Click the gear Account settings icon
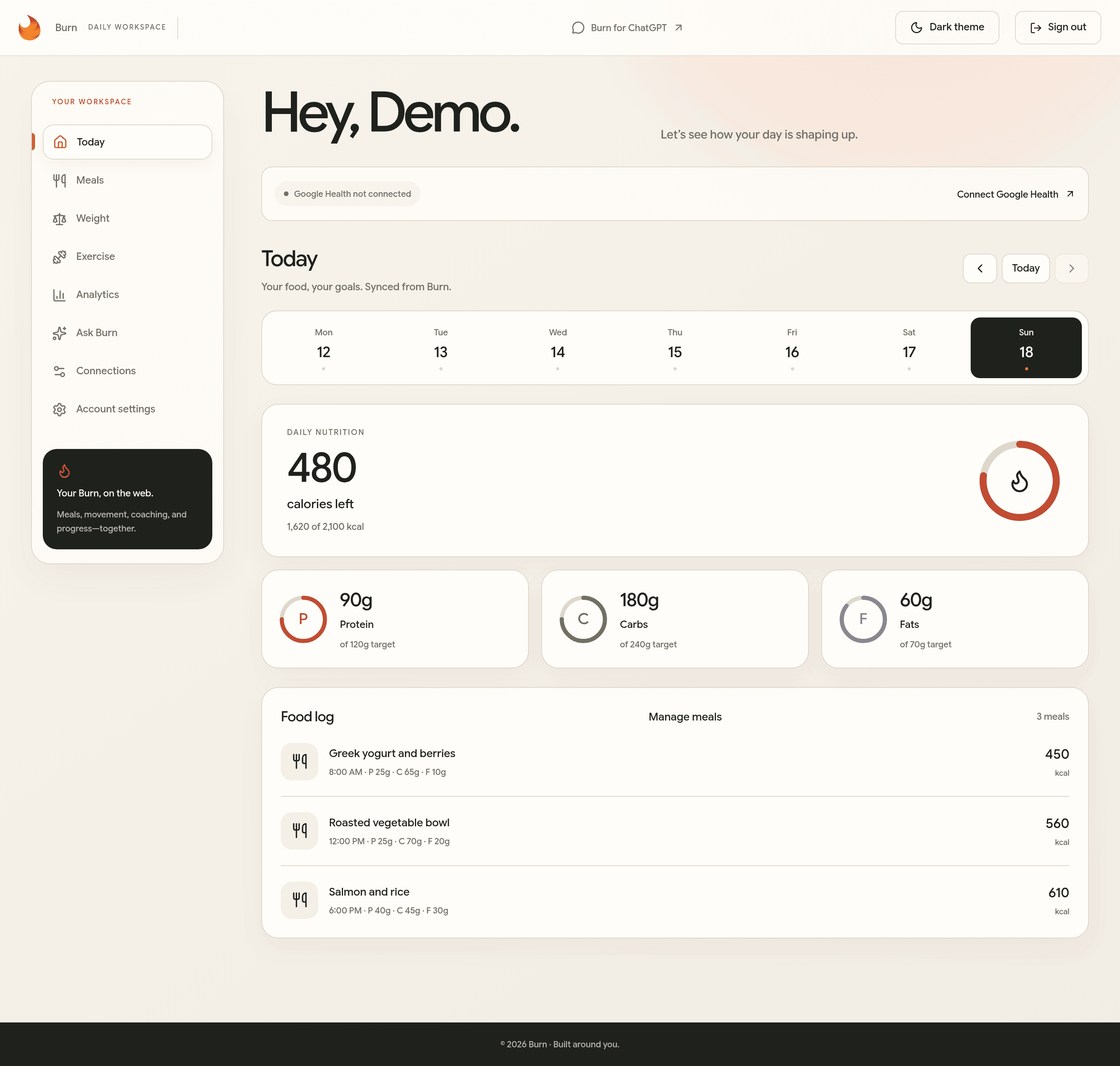The height and width of the screenshot is (1066, 1120). click(59, 409)
